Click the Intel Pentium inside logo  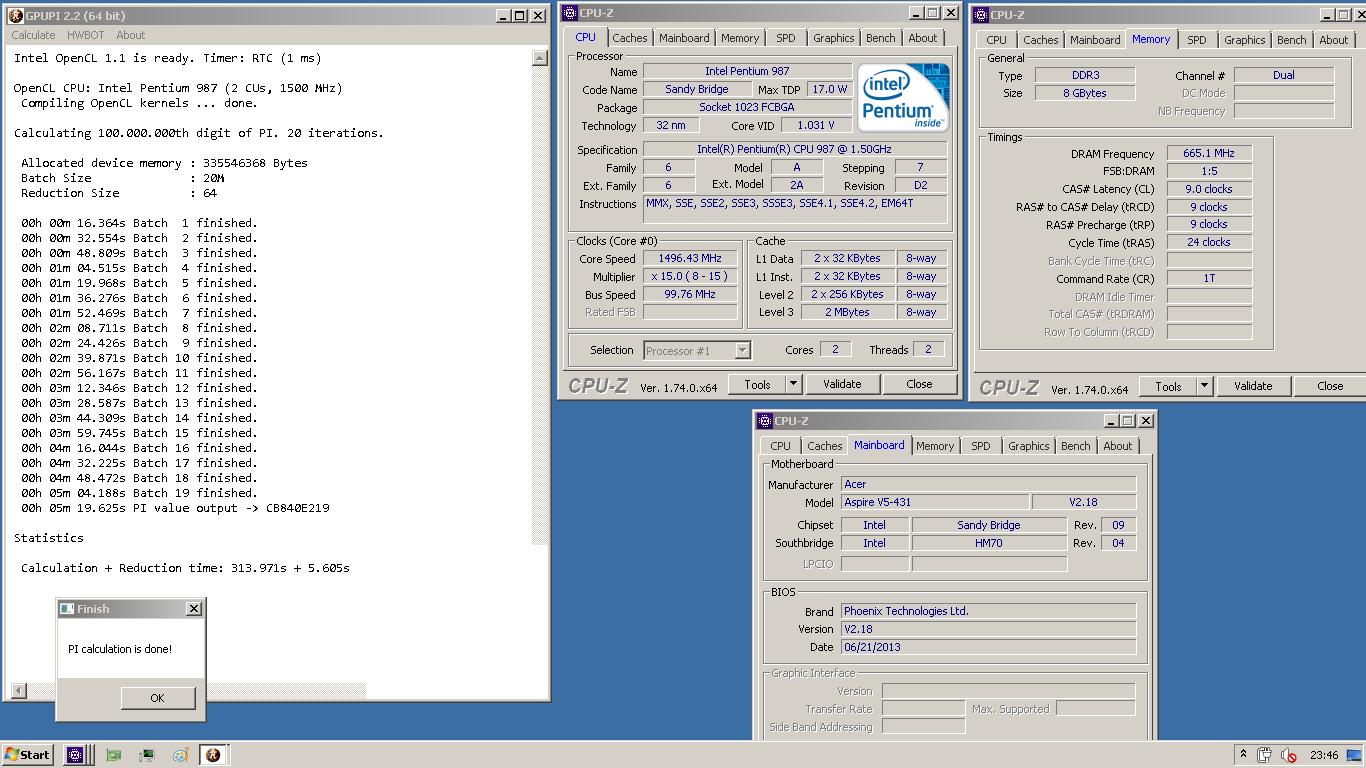[903, 98]
